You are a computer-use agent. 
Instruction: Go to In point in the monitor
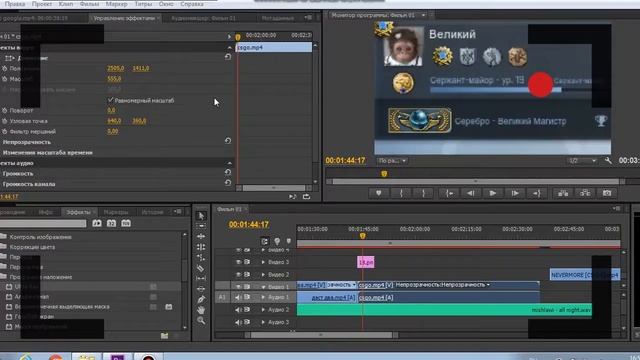click(449, 193)
